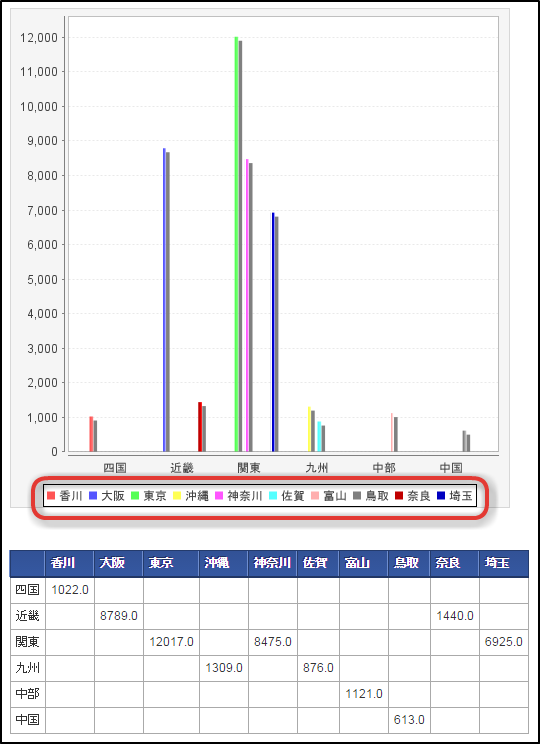Select the 埼玉 legend label
Image resolution: width=540 pixels, height=744 pixels.
pos(461,496)
